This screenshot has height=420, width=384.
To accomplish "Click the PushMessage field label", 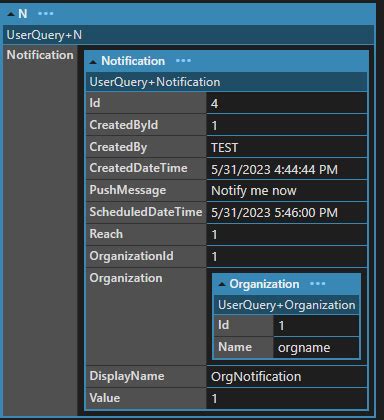I will coord(128,190).
